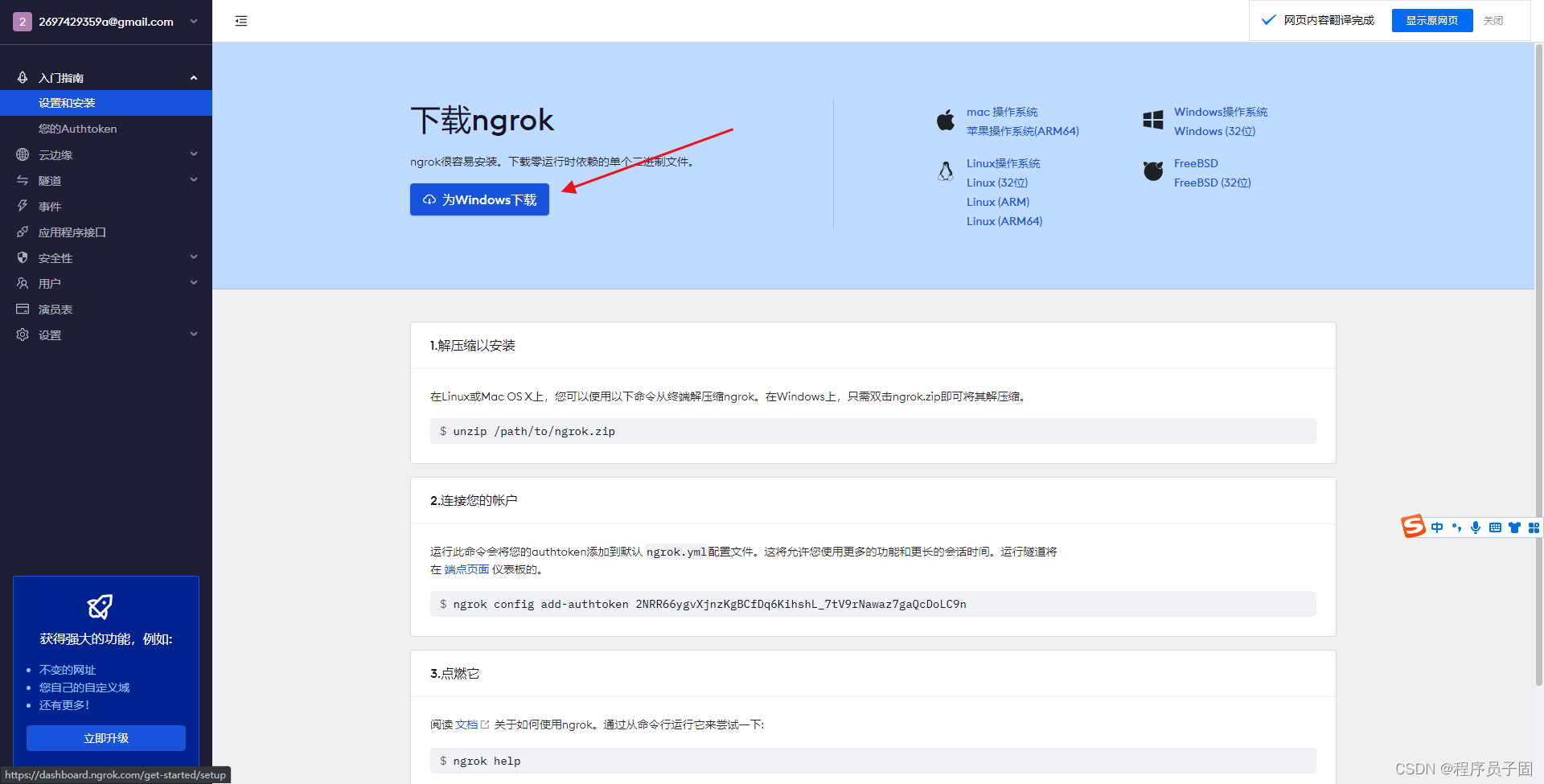This screenshot has height=784, width=1544.
Task: Open the Windows (32位) download link
Action: (1214, 131)
